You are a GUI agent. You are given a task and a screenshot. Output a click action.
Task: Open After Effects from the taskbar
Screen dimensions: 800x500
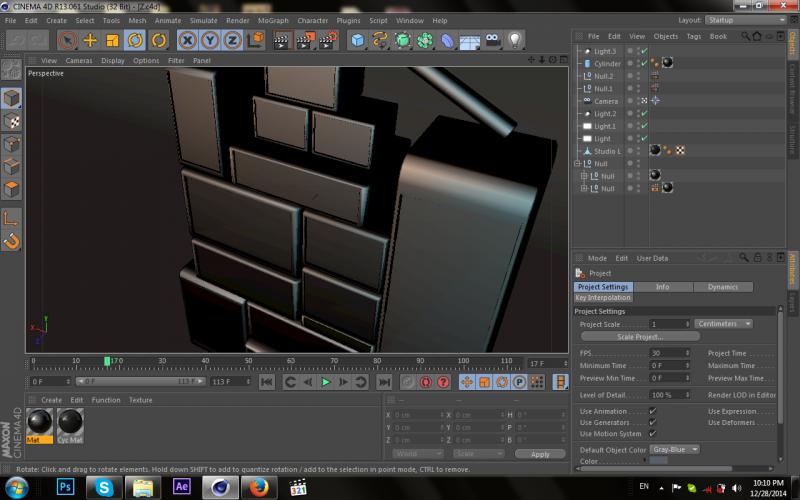[182, 487]
